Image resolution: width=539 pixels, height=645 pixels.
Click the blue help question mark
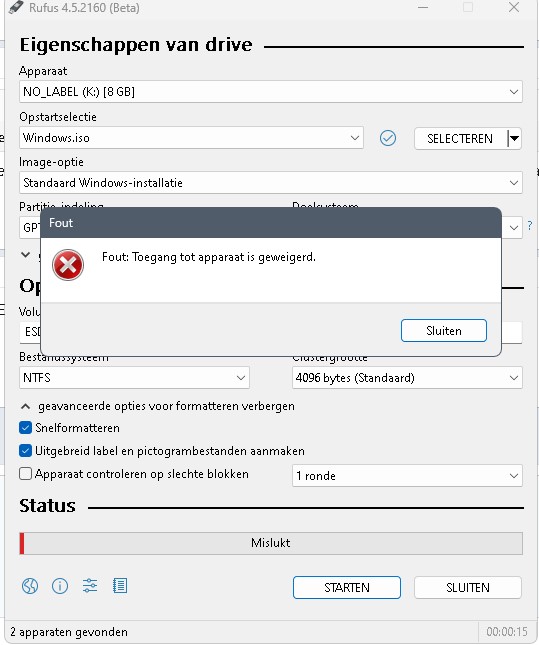(530, 225)
